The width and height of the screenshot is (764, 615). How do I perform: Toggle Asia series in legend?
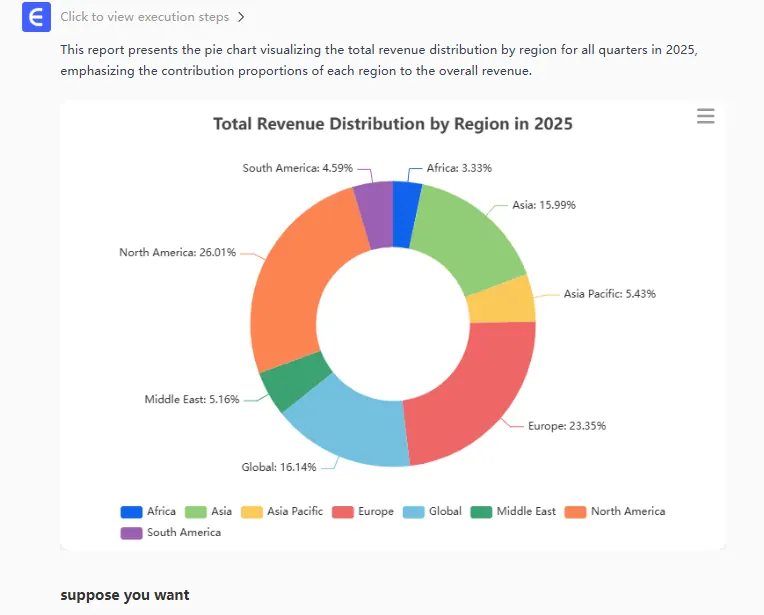coord(207,511)
